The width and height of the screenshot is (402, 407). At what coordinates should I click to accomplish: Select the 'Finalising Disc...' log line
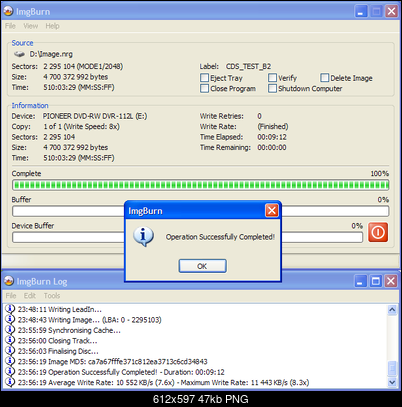point(58,351)
